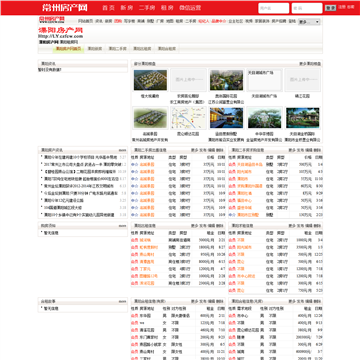Open the aerial-view property thumbnail in first row
Screen dimensions: 360x360
[x=150, y=80]
